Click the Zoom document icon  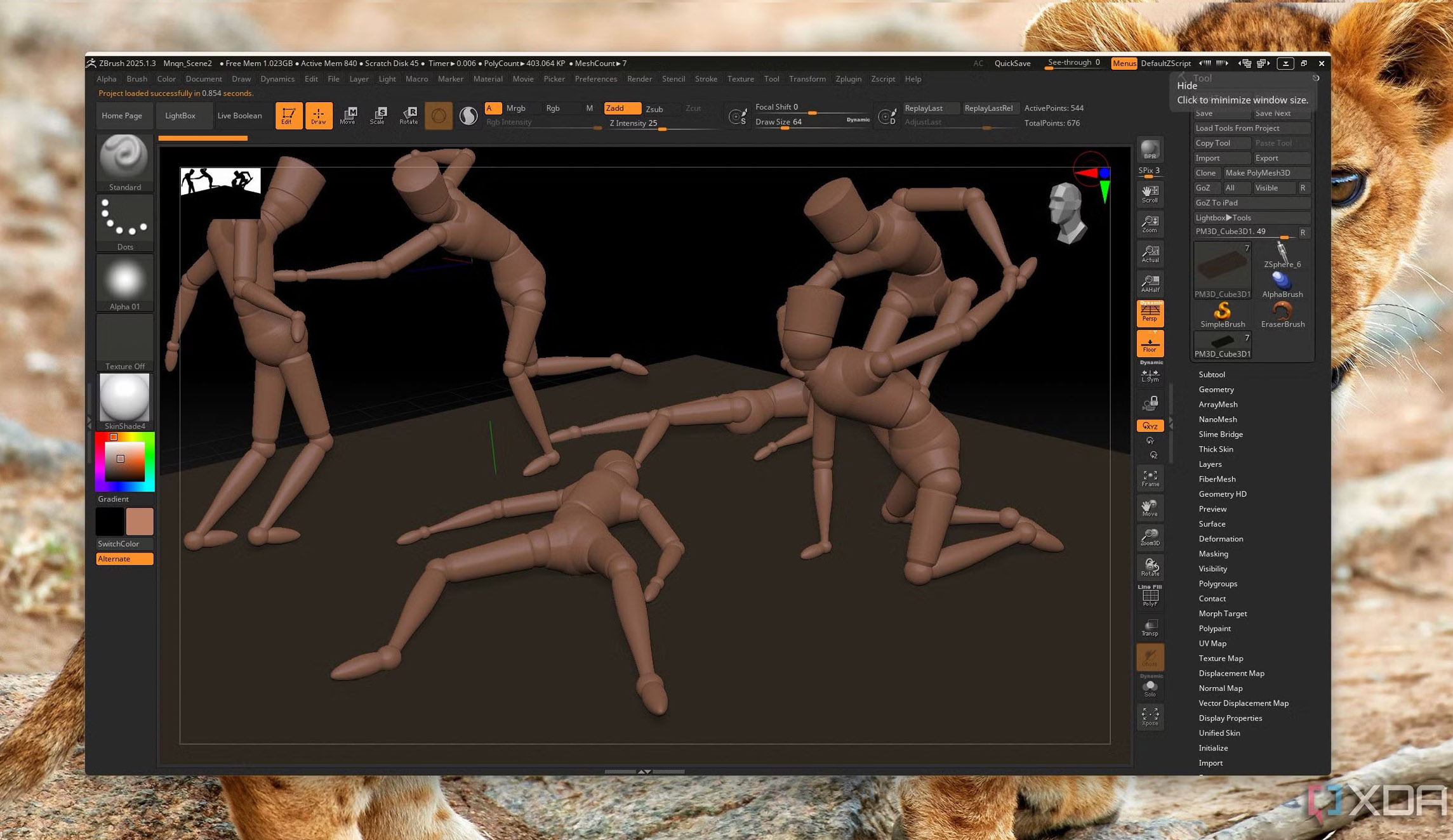[x=1150, y=223]
